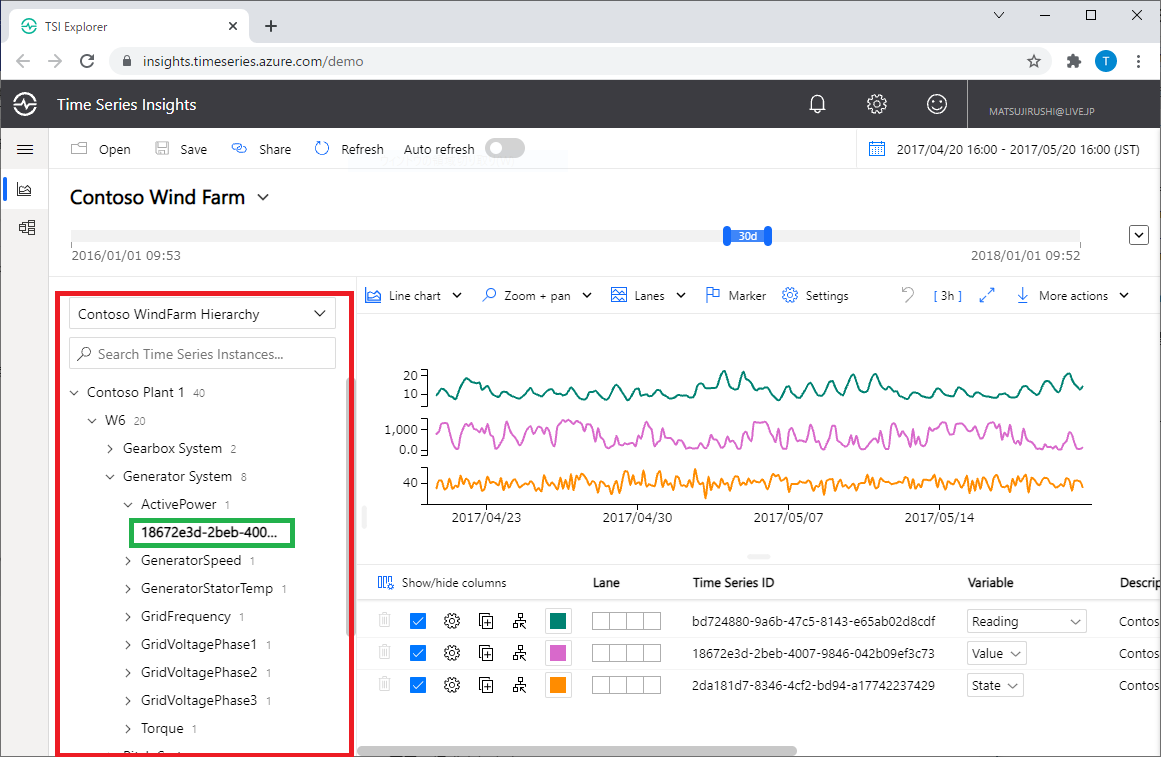Screen dimensions: 1161x757
Task: Open the Value variable dropdown
Action: click(997, 653)
